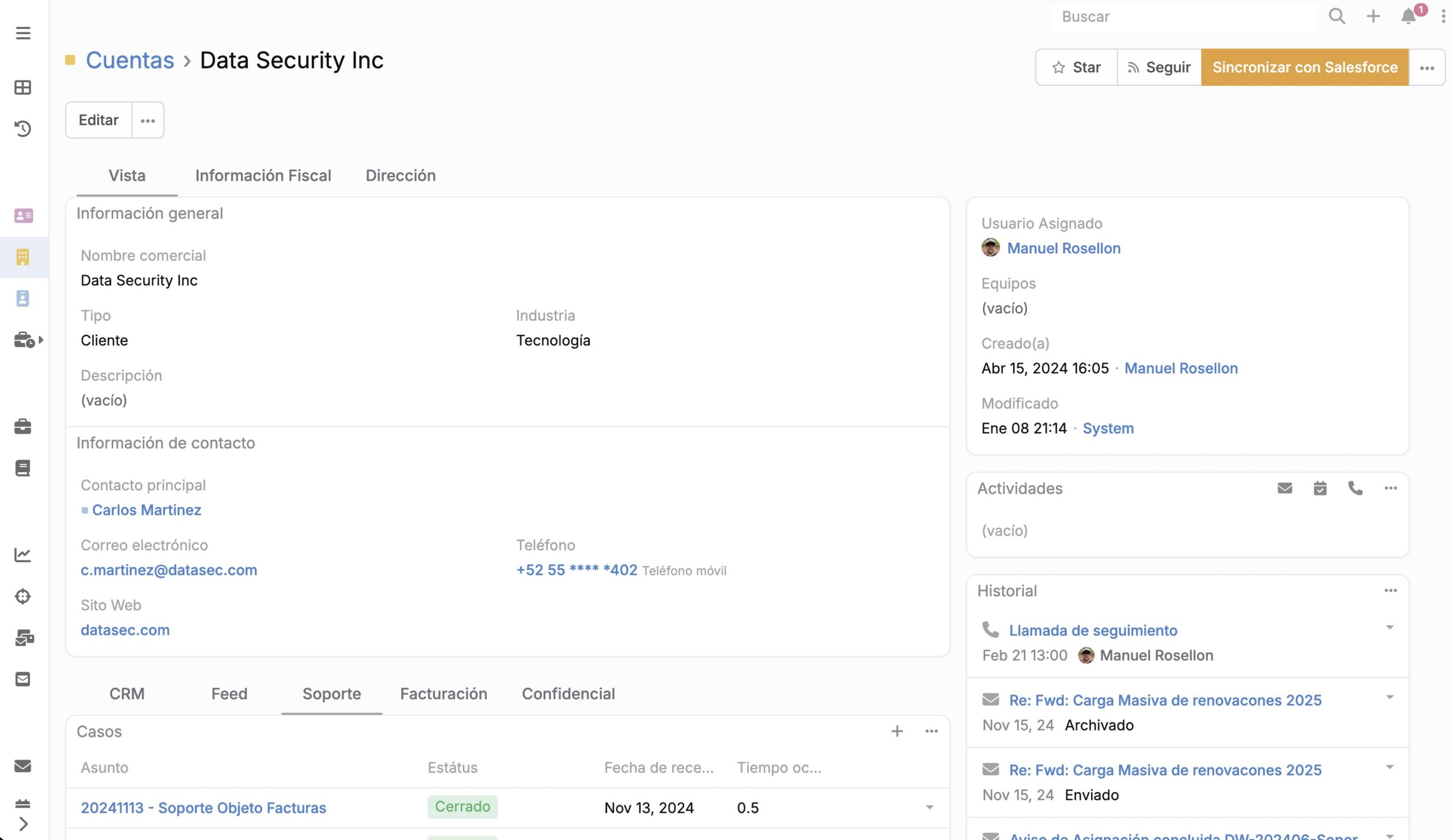Open the yellow accounts building sidebar icon

point(23,257)
